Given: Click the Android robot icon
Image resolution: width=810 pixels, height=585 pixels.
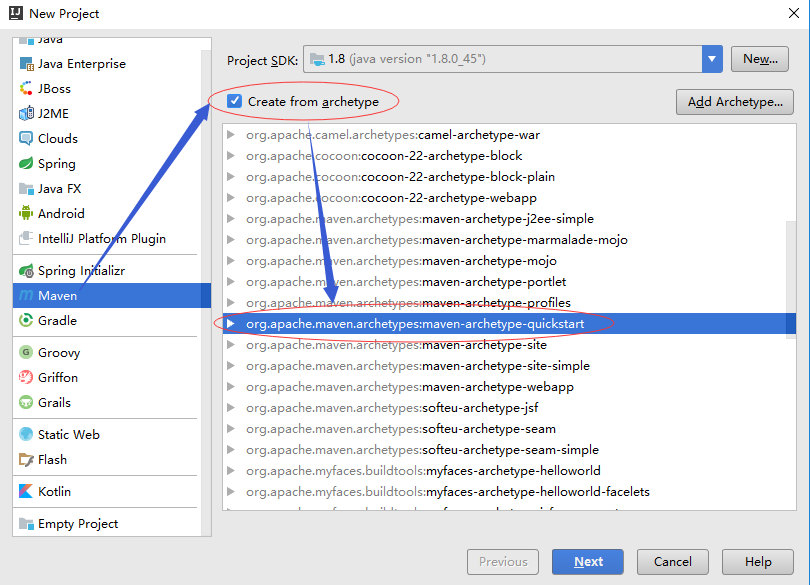Looking at the screenshot, I should [26, 213].
